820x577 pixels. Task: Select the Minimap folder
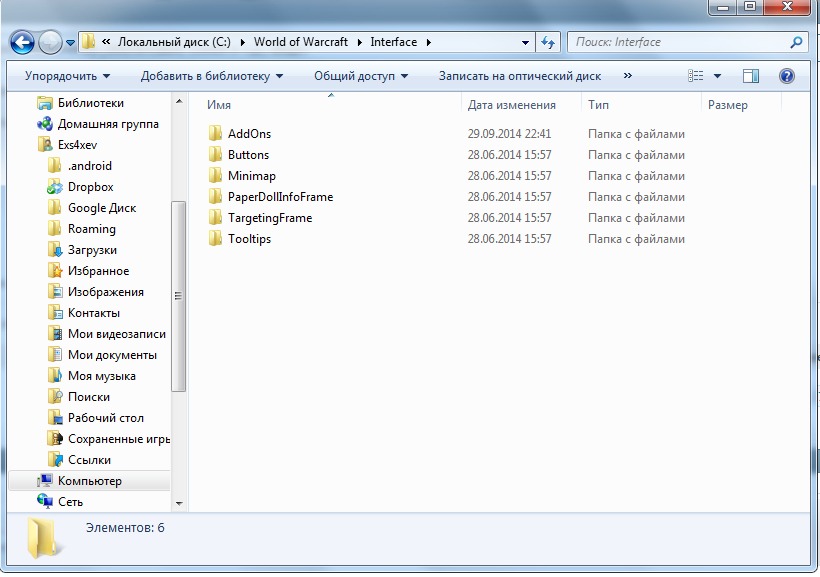[252, 176]
